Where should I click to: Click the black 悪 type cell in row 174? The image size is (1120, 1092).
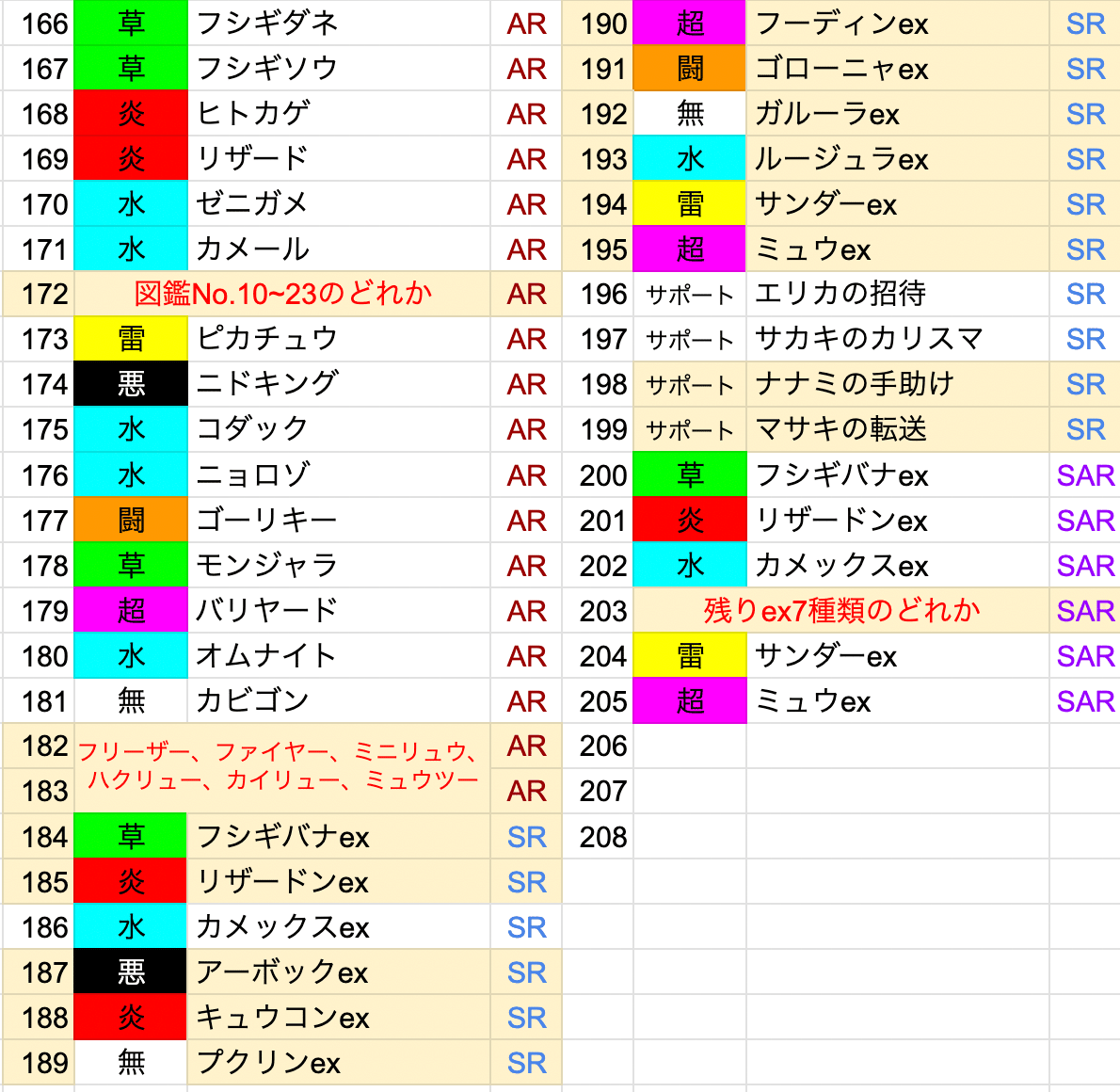click(x=132, y=384)
